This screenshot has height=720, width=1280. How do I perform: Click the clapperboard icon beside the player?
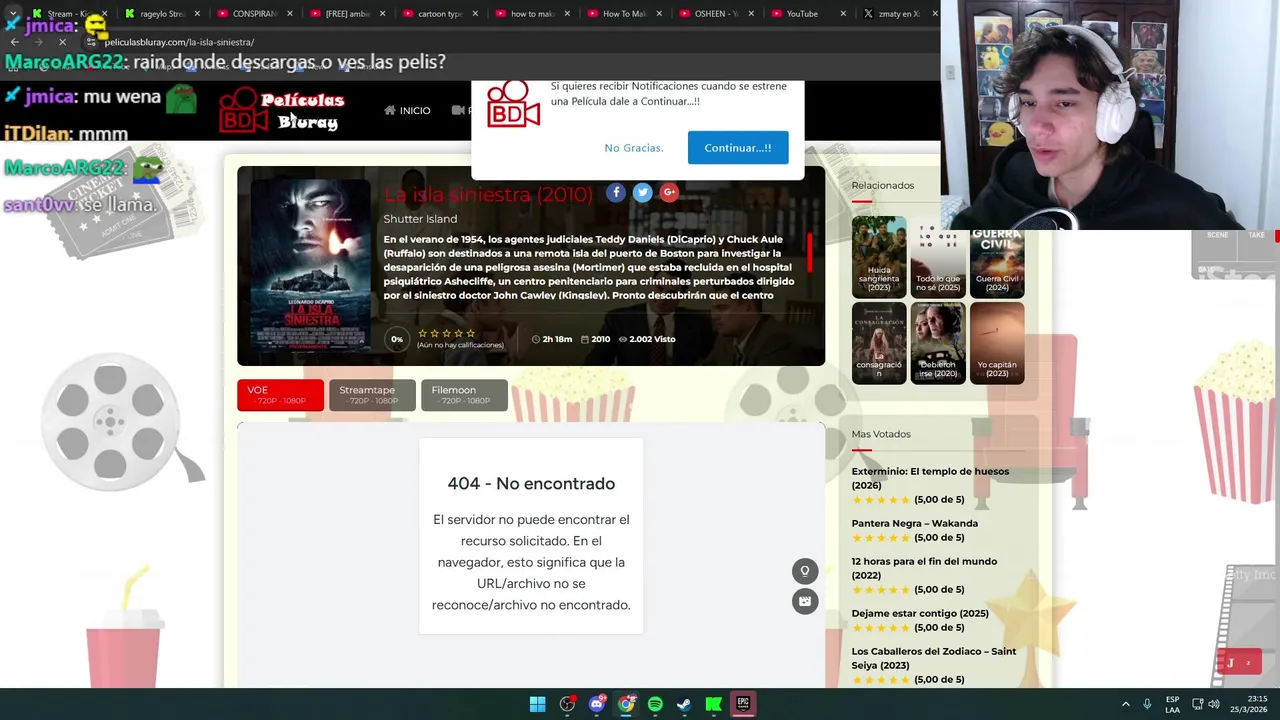pyautogui.click(x=805, y=601)
